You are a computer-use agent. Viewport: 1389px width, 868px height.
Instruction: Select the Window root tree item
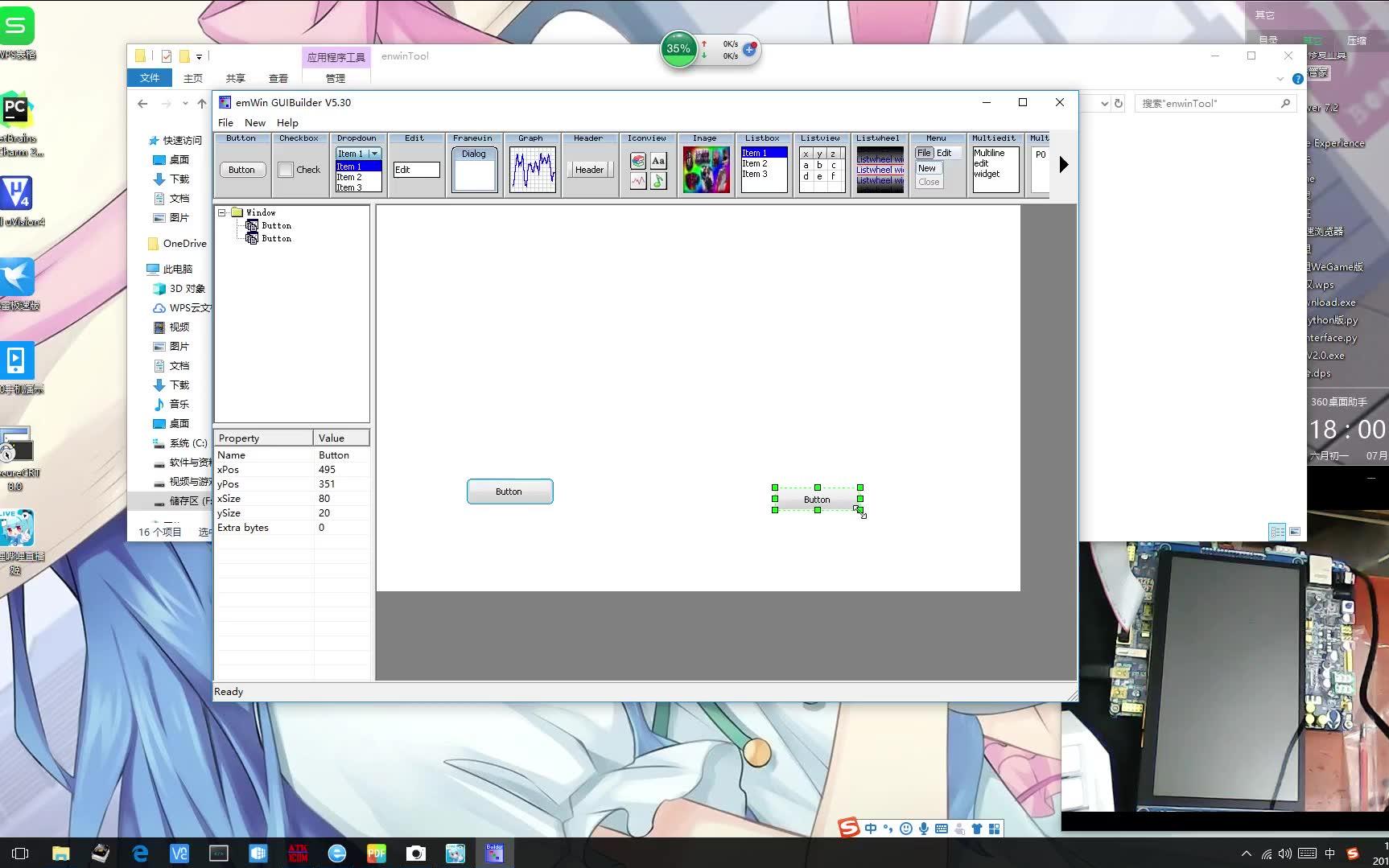tap(253, 212)
